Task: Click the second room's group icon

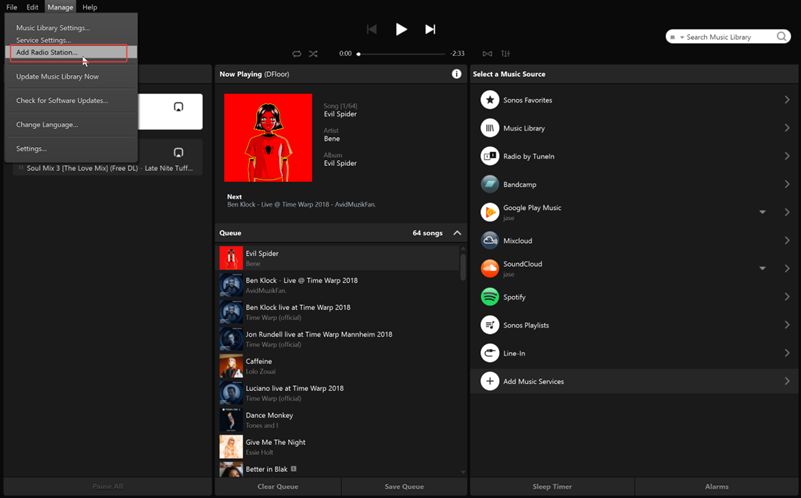Action: (x=178, y=152)
